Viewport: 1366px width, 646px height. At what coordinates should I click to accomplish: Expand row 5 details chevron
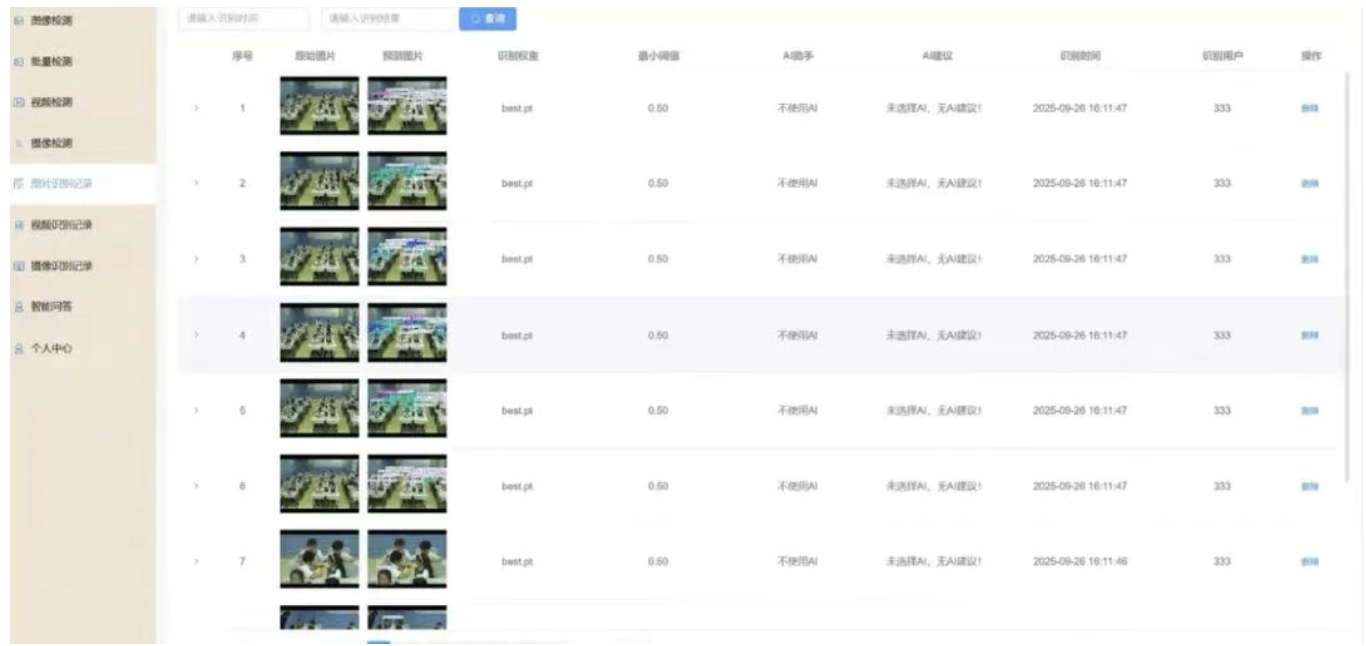coord(196,410)
